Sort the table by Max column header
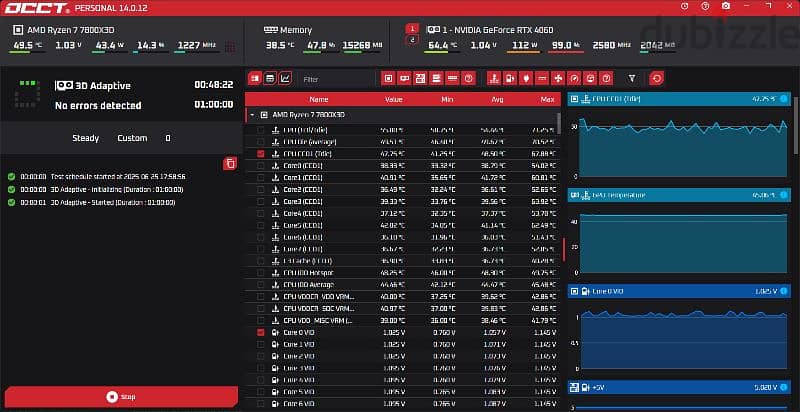Viewport: 800px width, 412px height. [x=547, y=99]
